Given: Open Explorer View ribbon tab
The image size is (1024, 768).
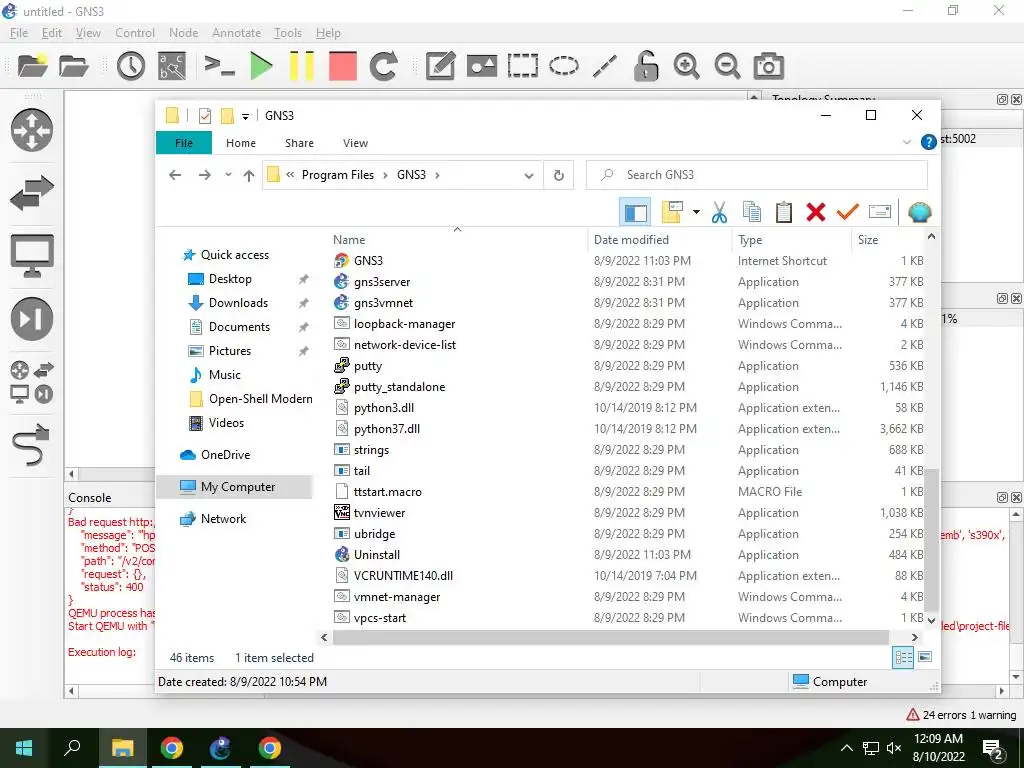Looking at the screenshot, I should pyautogui.click(x=355, y=143).
